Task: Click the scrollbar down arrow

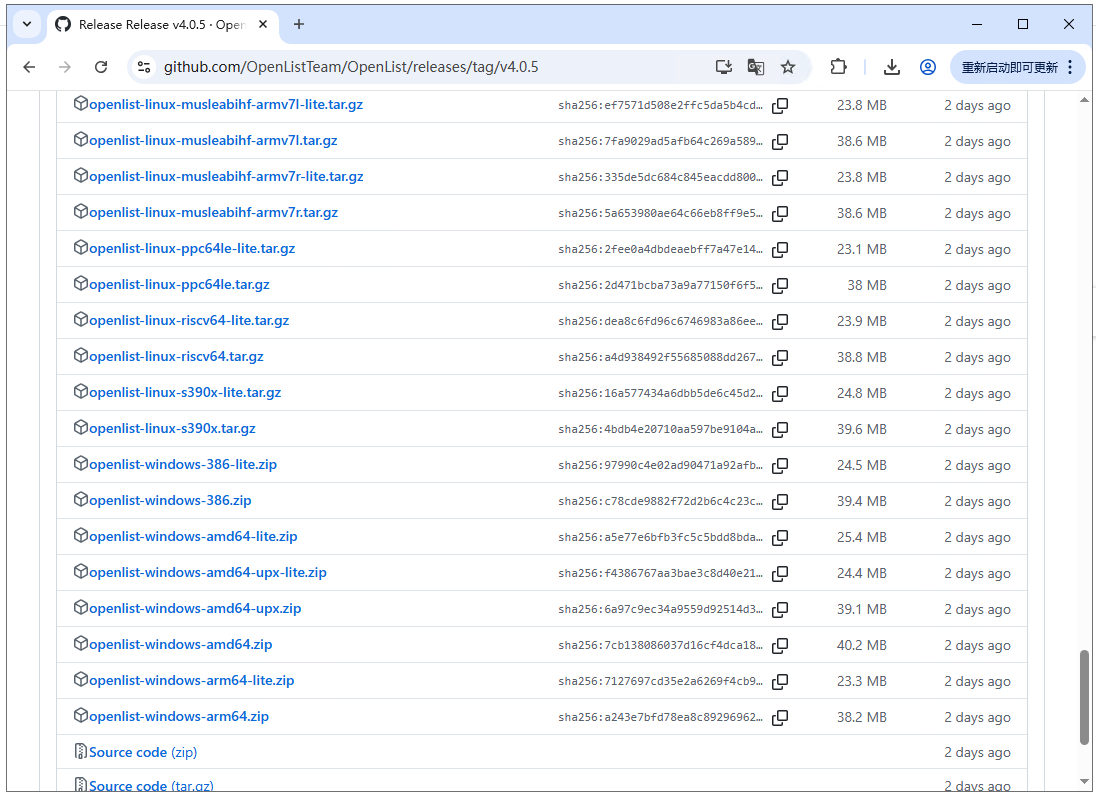Action: pos(1084,782)
